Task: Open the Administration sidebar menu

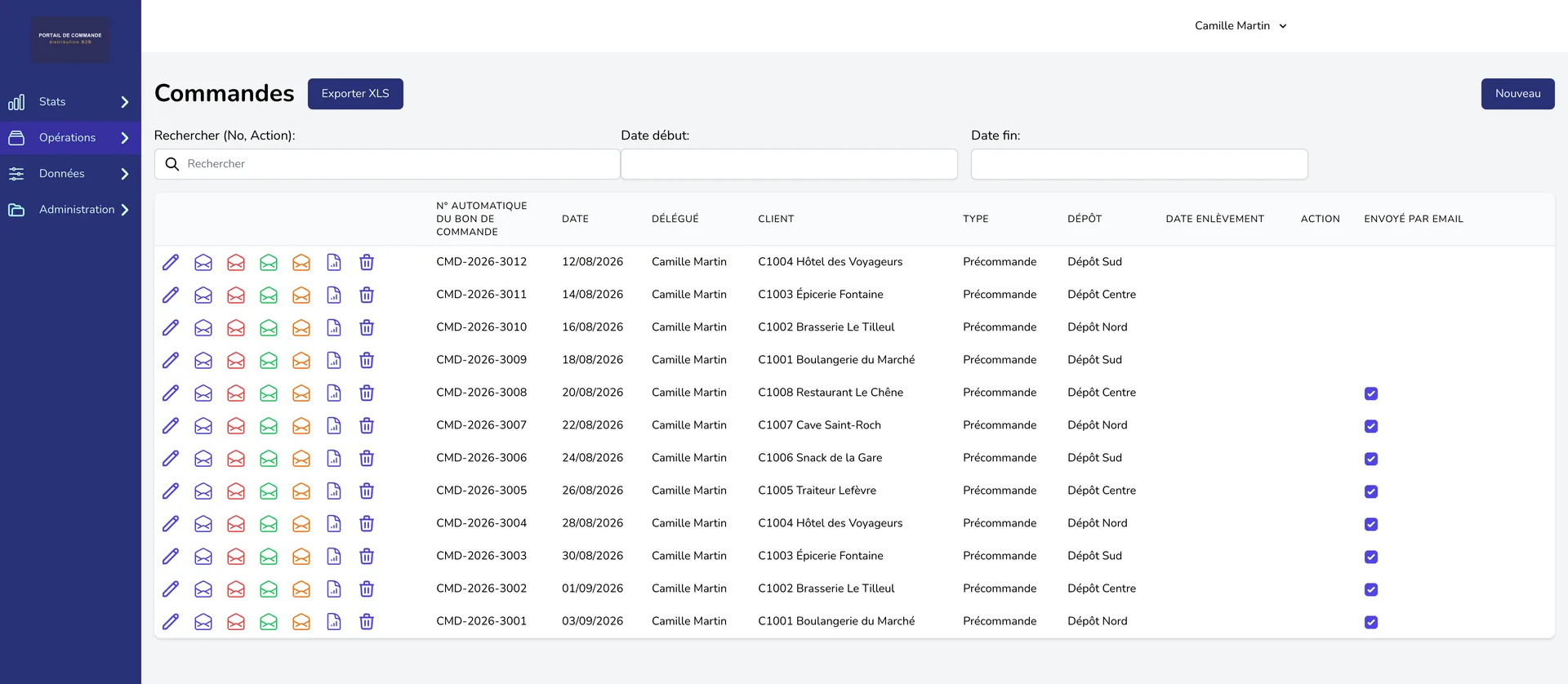Action: point(70,210)
